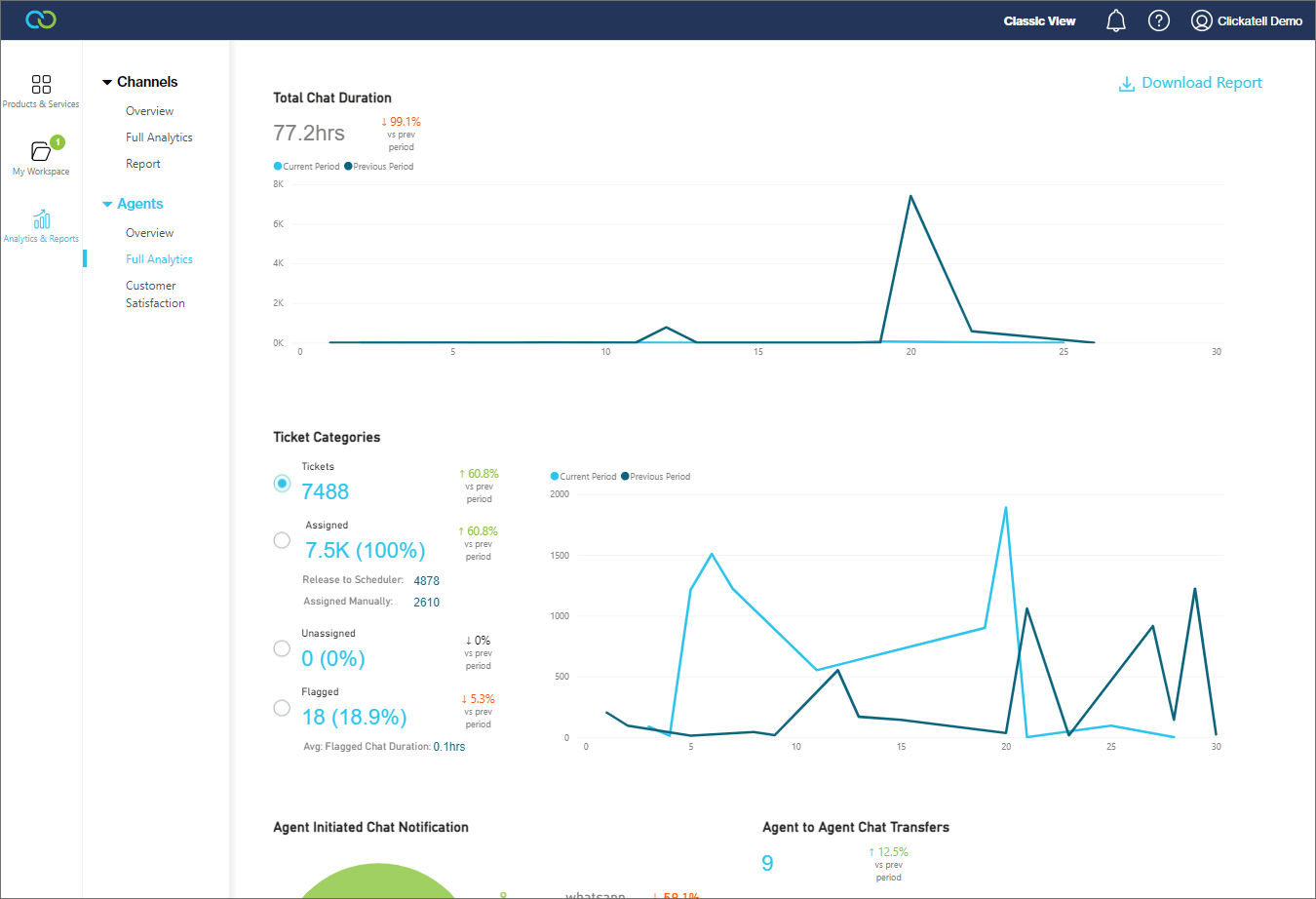The height and width of the screenshot is (899, 1316).
Task: Open the notifications bell
Action: pos(1116,20)
